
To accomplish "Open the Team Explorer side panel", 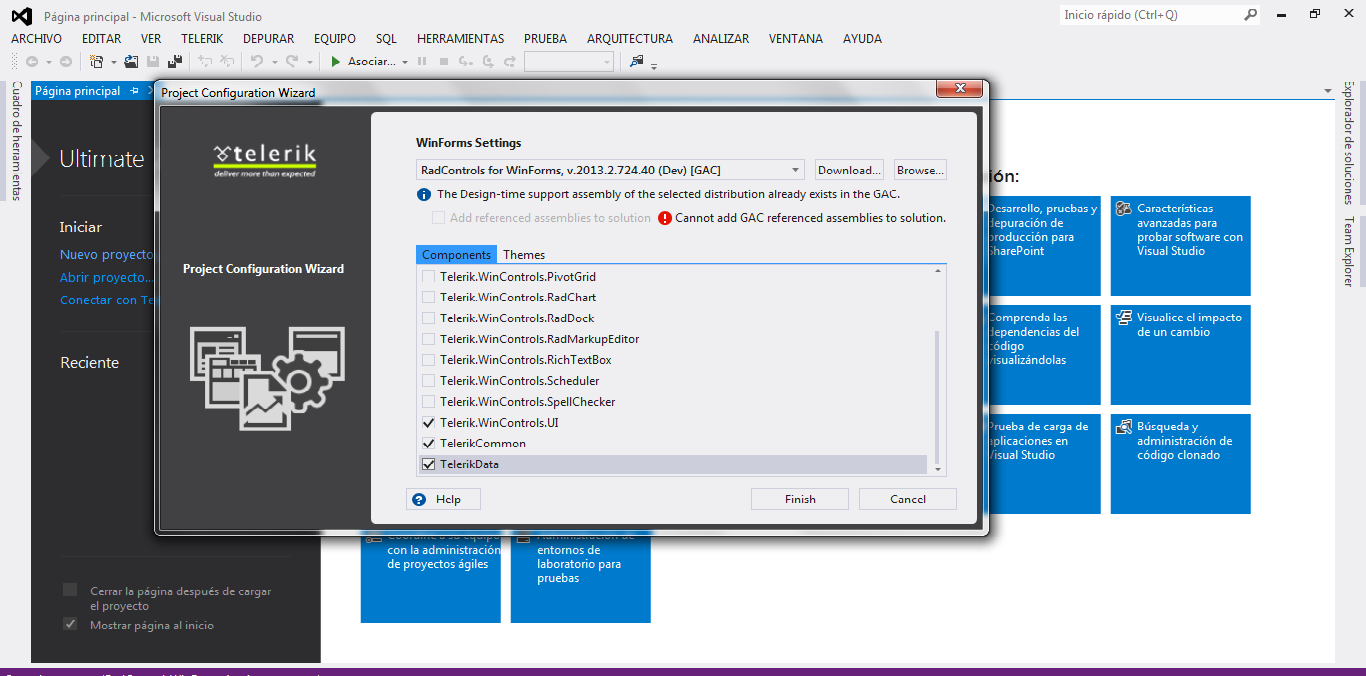I will [1349, 251].
